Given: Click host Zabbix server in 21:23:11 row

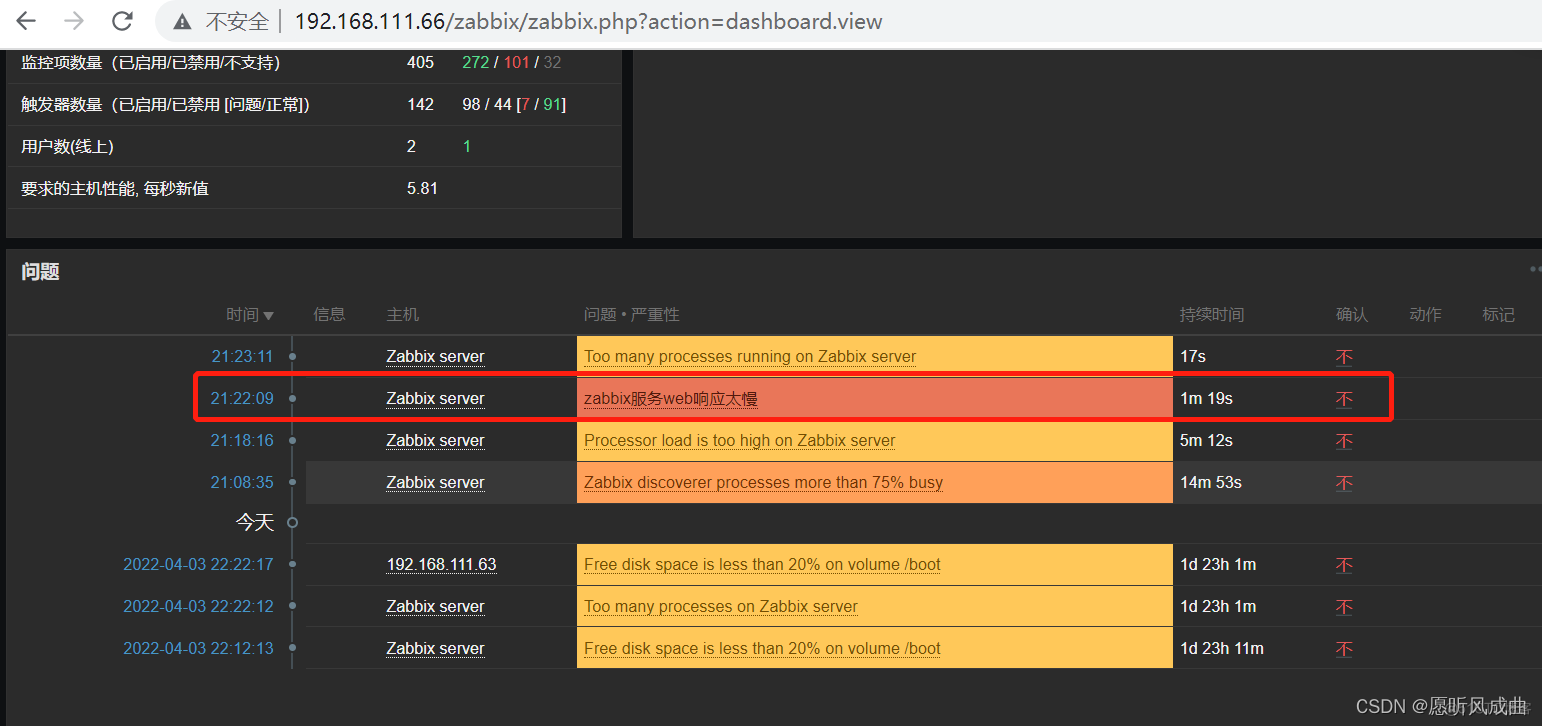Looking at the screenshot, I should pyautogui.click(x=435, y=356).
